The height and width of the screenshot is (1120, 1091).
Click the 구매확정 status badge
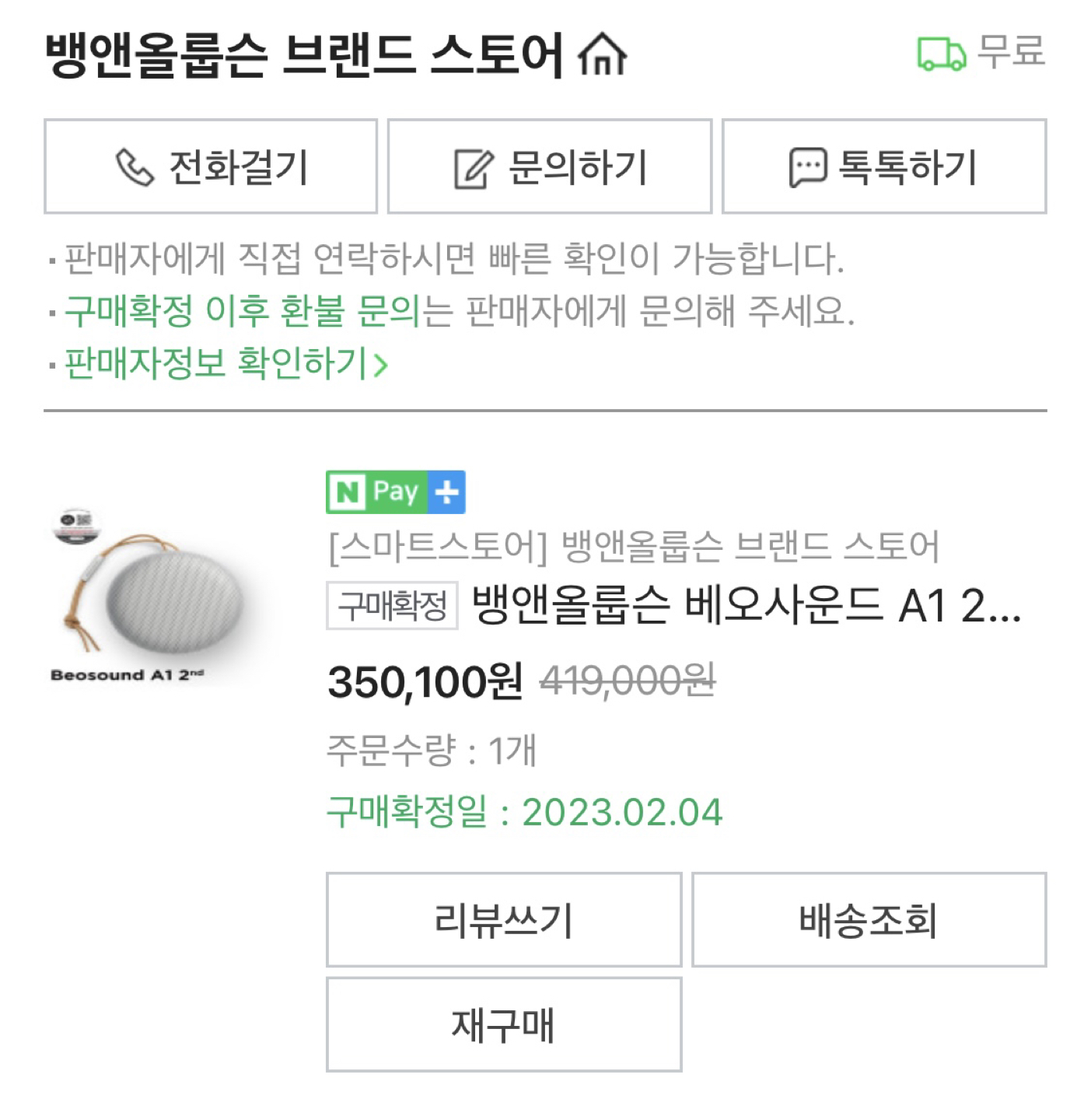pos(392,605)
